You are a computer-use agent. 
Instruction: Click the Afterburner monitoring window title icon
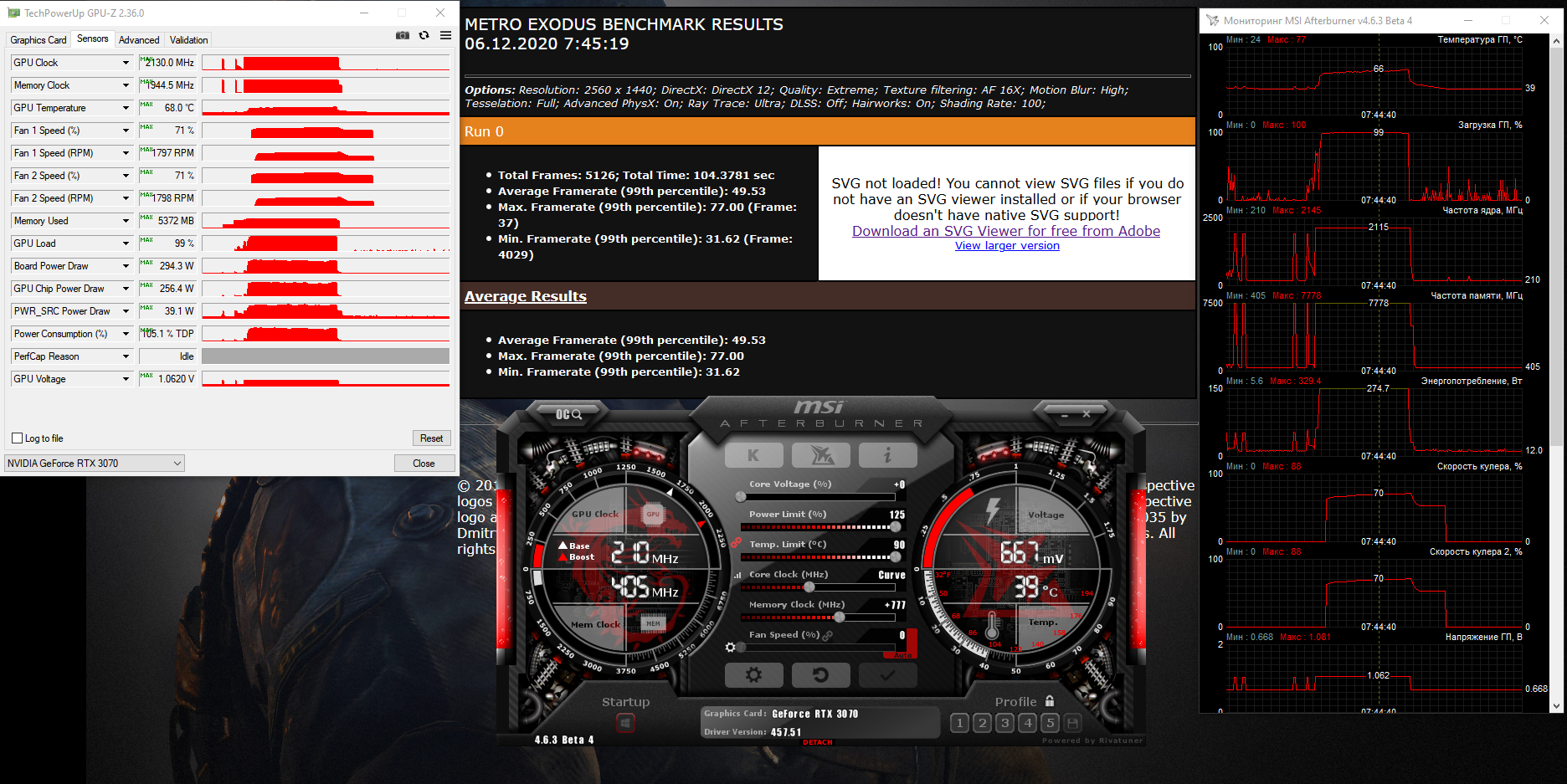point(1212,20)
